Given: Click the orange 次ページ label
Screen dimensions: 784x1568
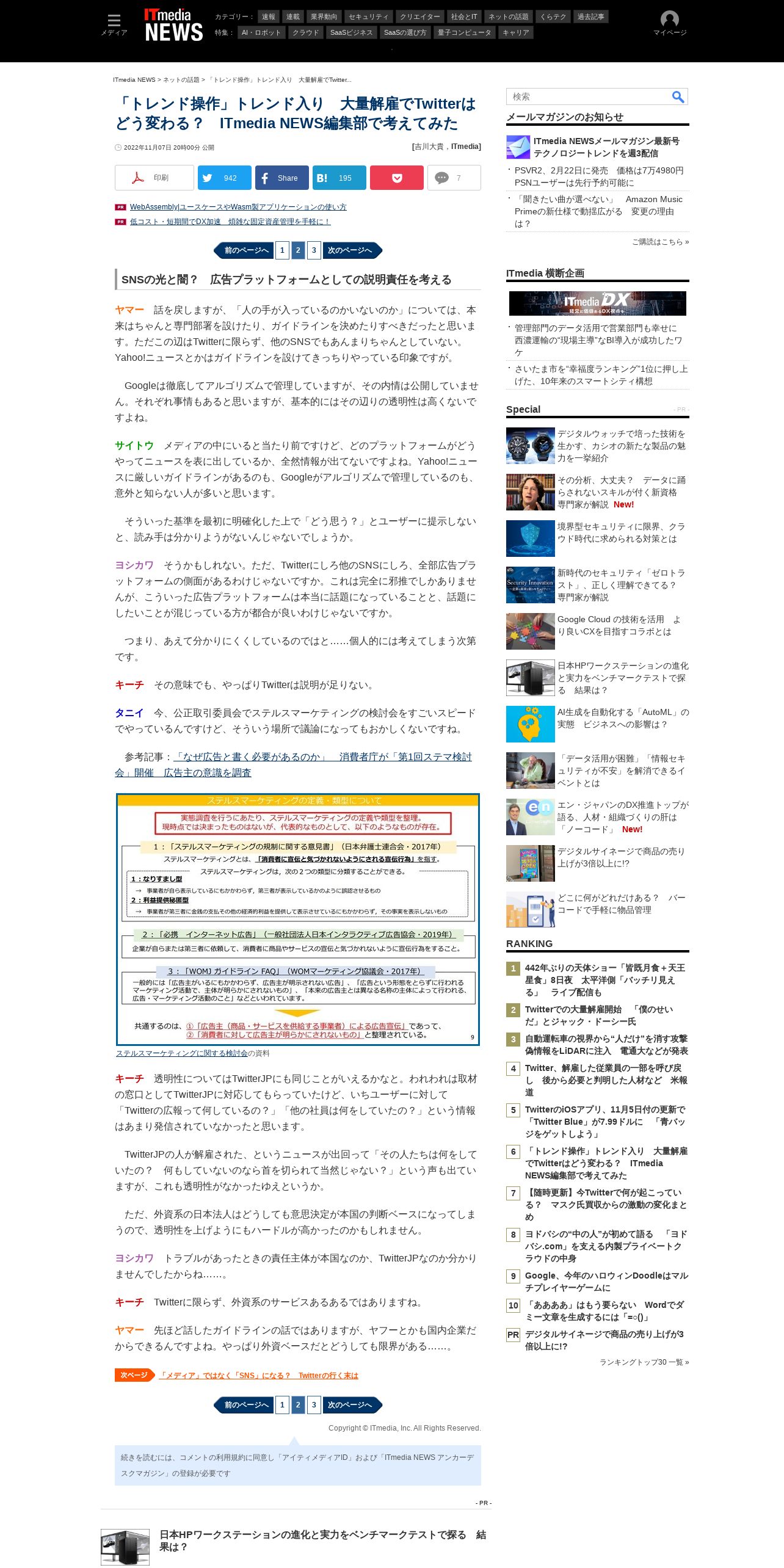Looking at the screenshot, I should coord(134,1375).
